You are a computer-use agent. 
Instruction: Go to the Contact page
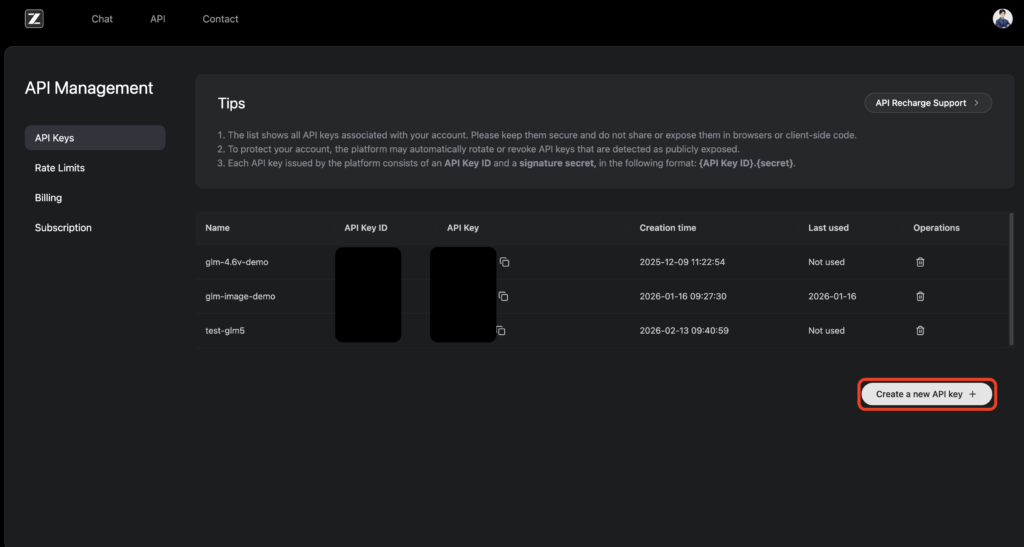pos(220,19)
